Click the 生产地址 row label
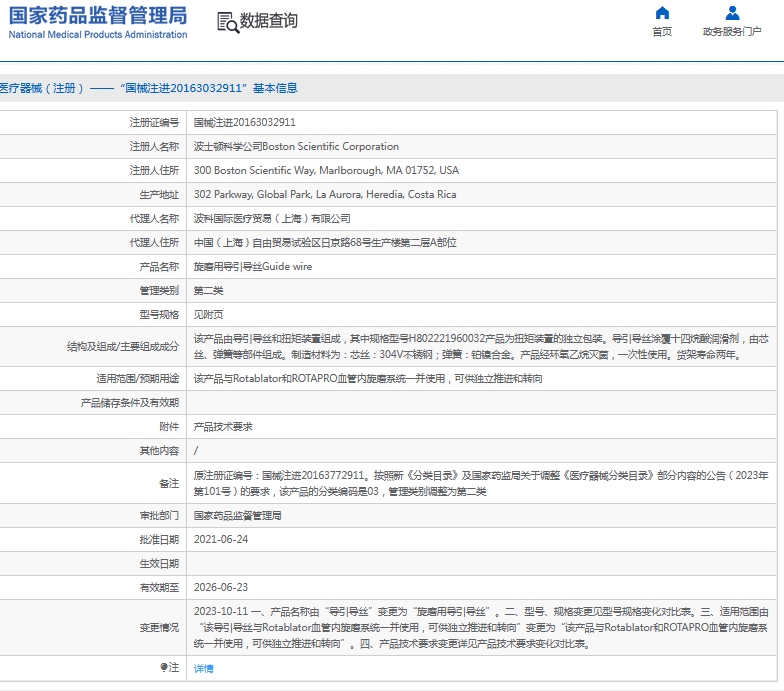This screenshot has width=784, height=691. 159,194
